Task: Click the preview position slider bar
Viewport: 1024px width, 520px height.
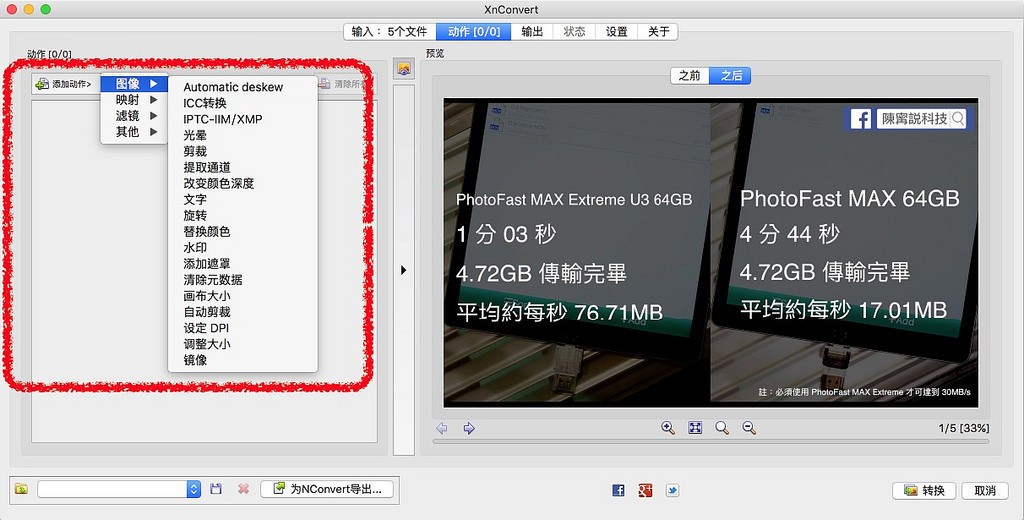Action: (x=711, y=442)
